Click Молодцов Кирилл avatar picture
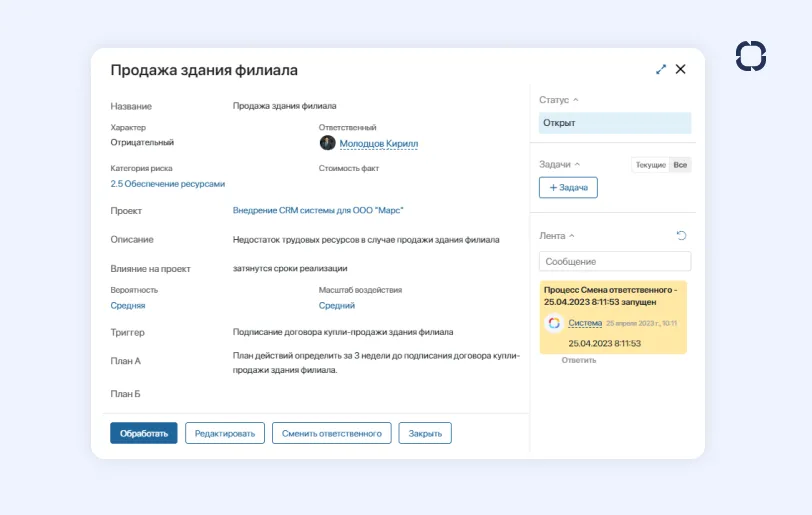The width and height of the screenshot is (812, 515). coord(327,143)
